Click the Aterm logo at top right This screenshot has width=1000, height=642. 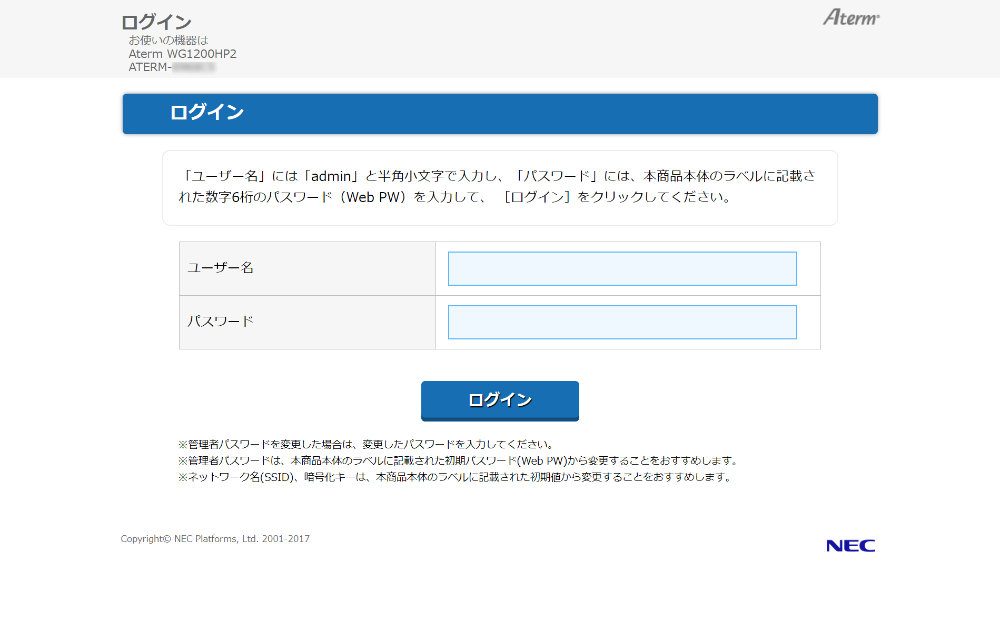[x=851, y=17]
